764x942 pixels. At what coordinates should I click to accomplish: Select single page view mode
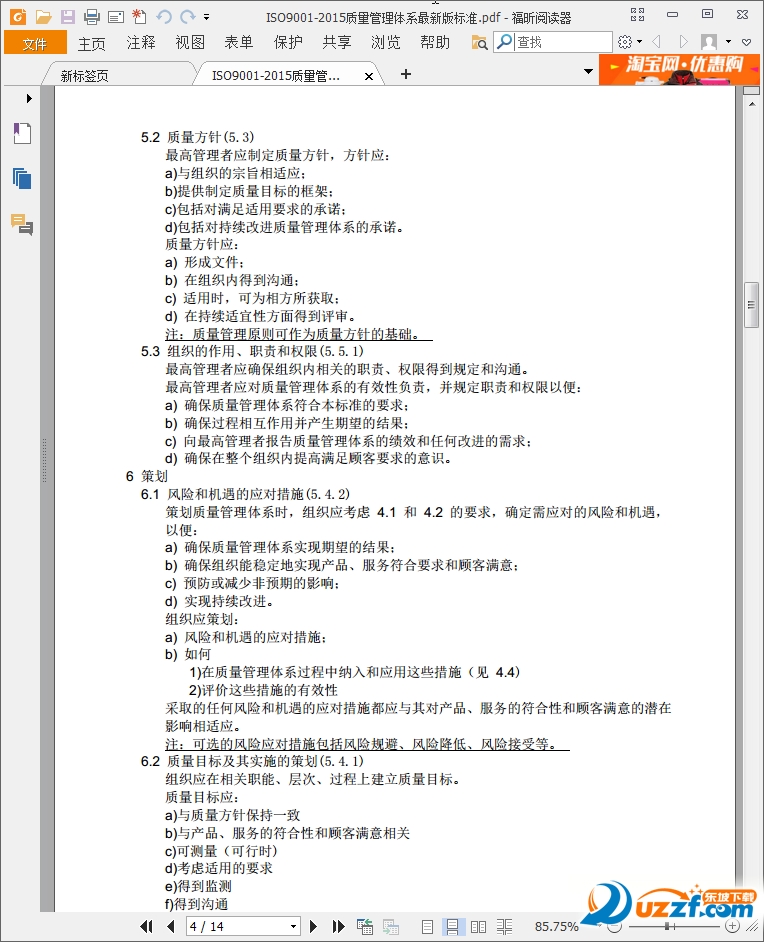click(x=428, y=927)
